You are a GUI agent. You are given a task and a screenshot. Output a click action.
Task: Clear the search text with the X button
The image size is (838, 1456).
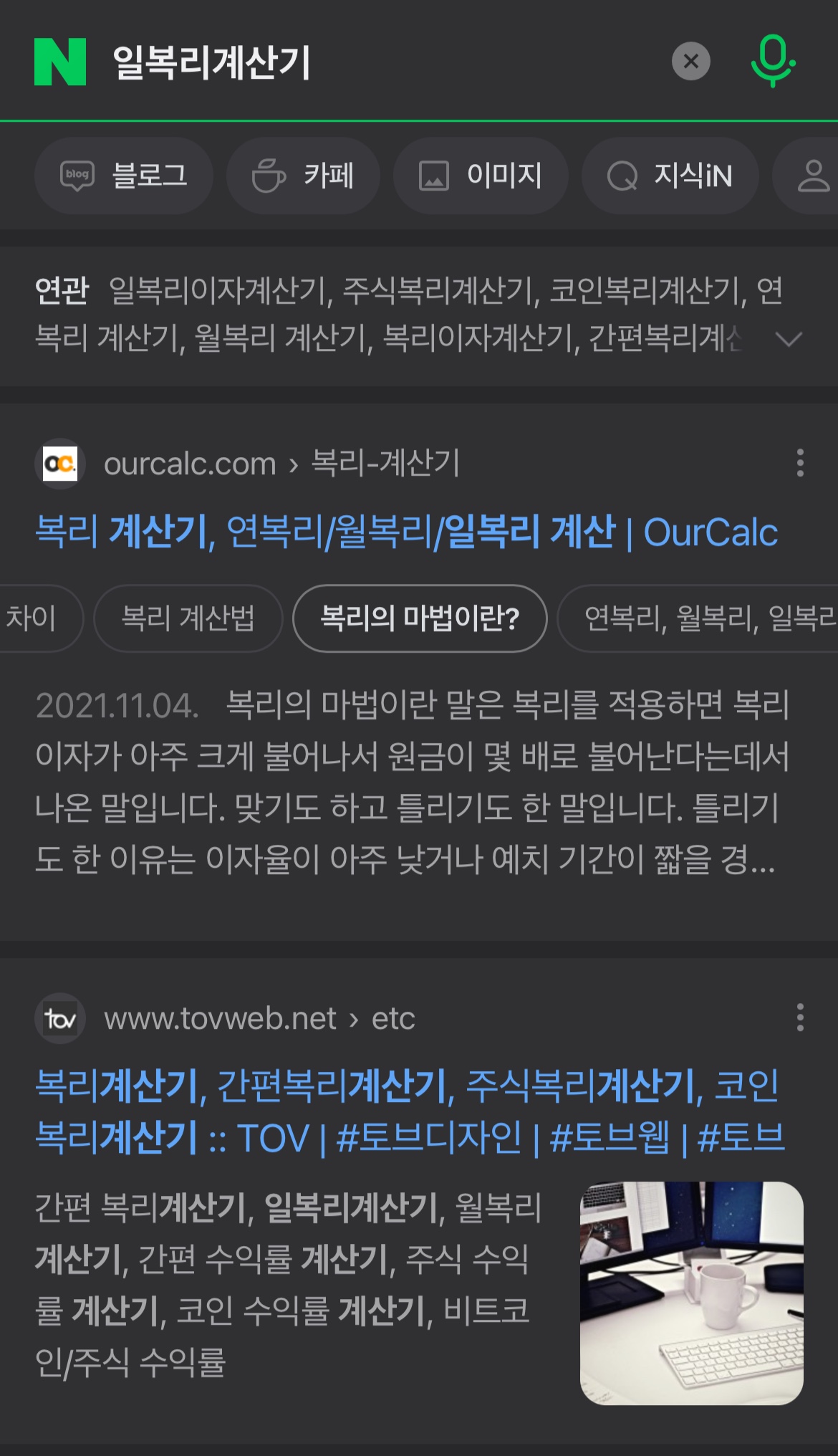tap(690, 62)
